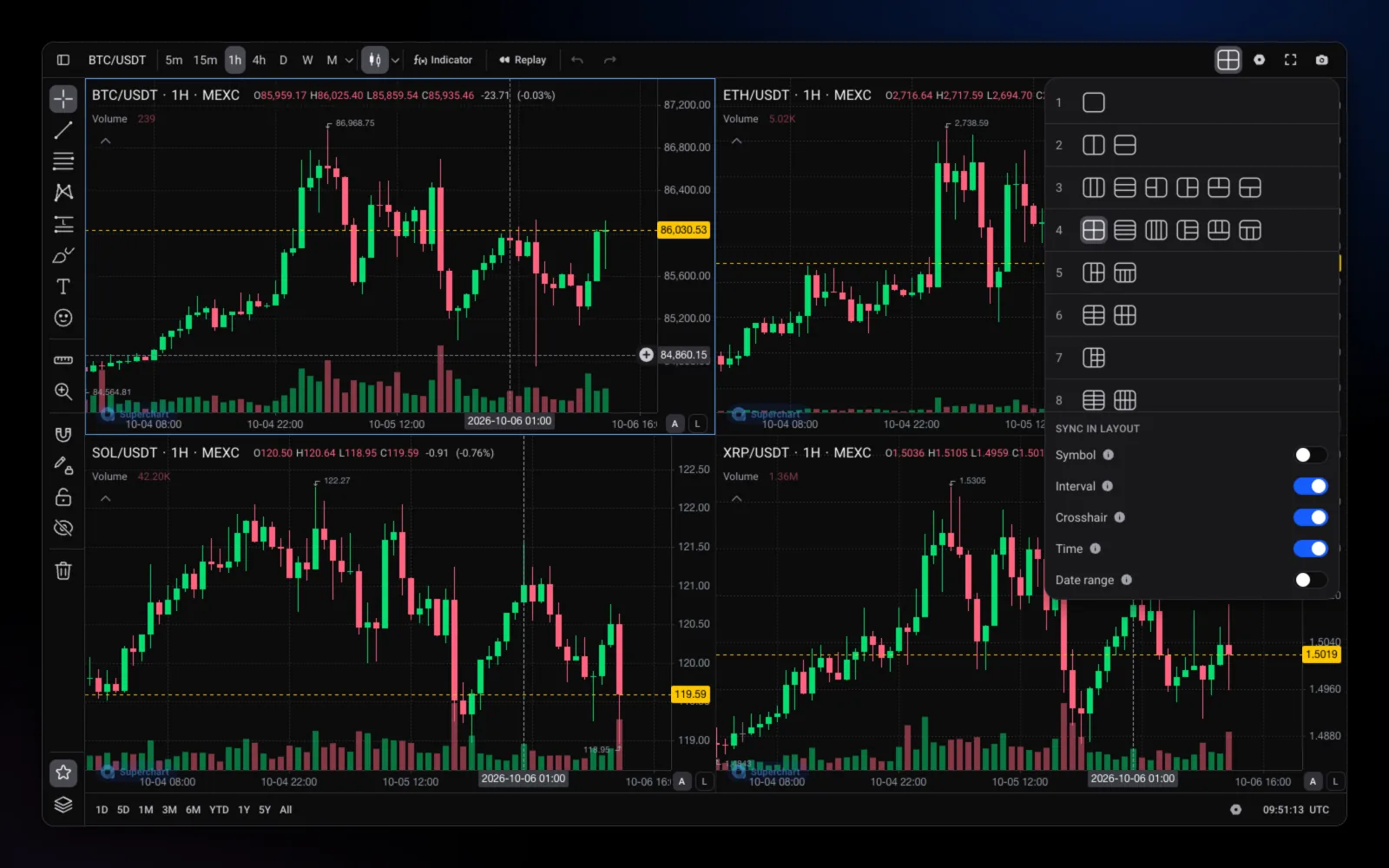The height and width of the screenshot is (868, 1389).
Task: Toggle auto scale on BTC/USDT chart
Action: (x=675, y=424)
